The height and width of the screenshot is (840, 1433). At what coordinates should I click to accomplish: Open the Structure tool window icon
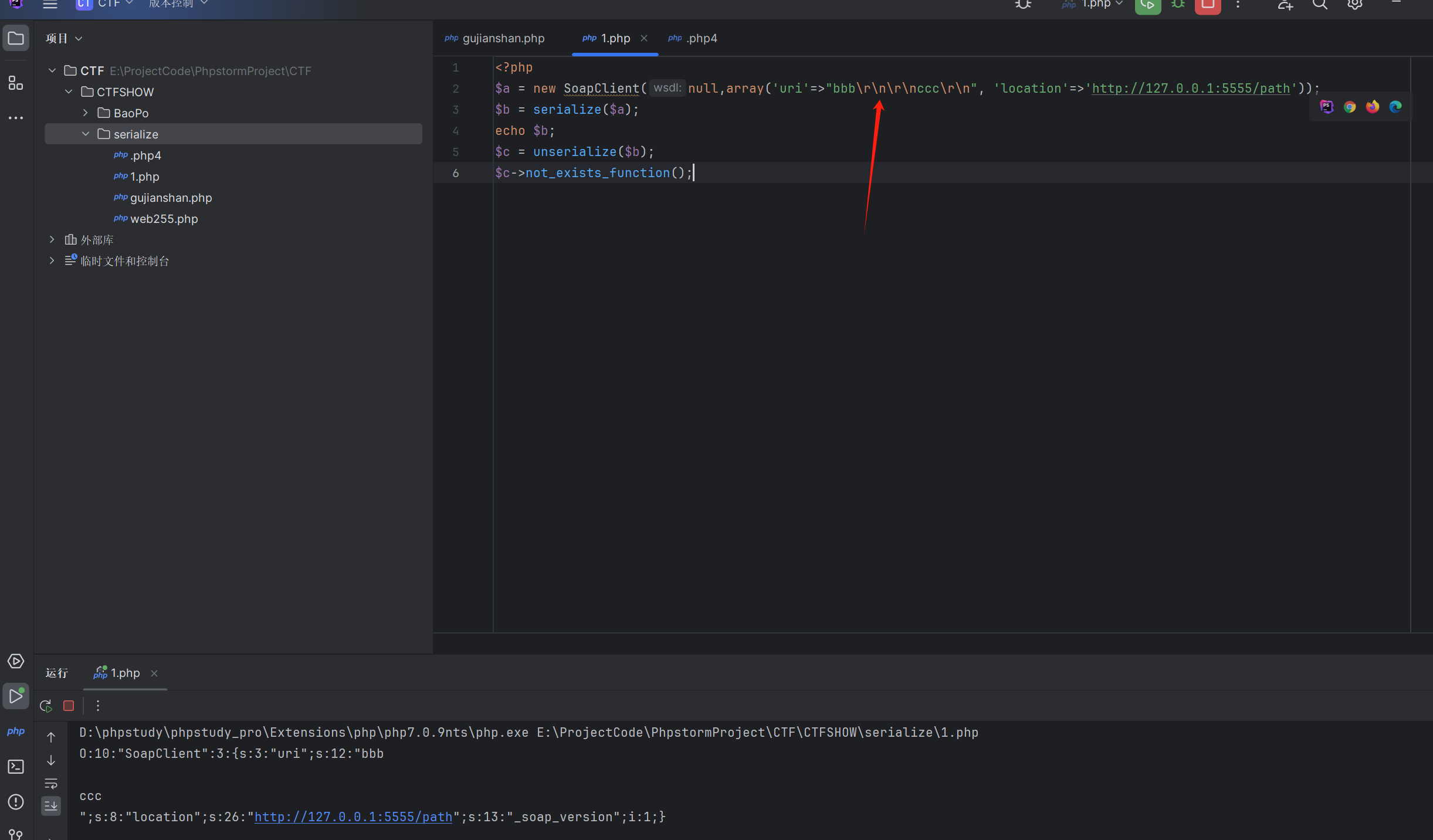coord(16,83)
